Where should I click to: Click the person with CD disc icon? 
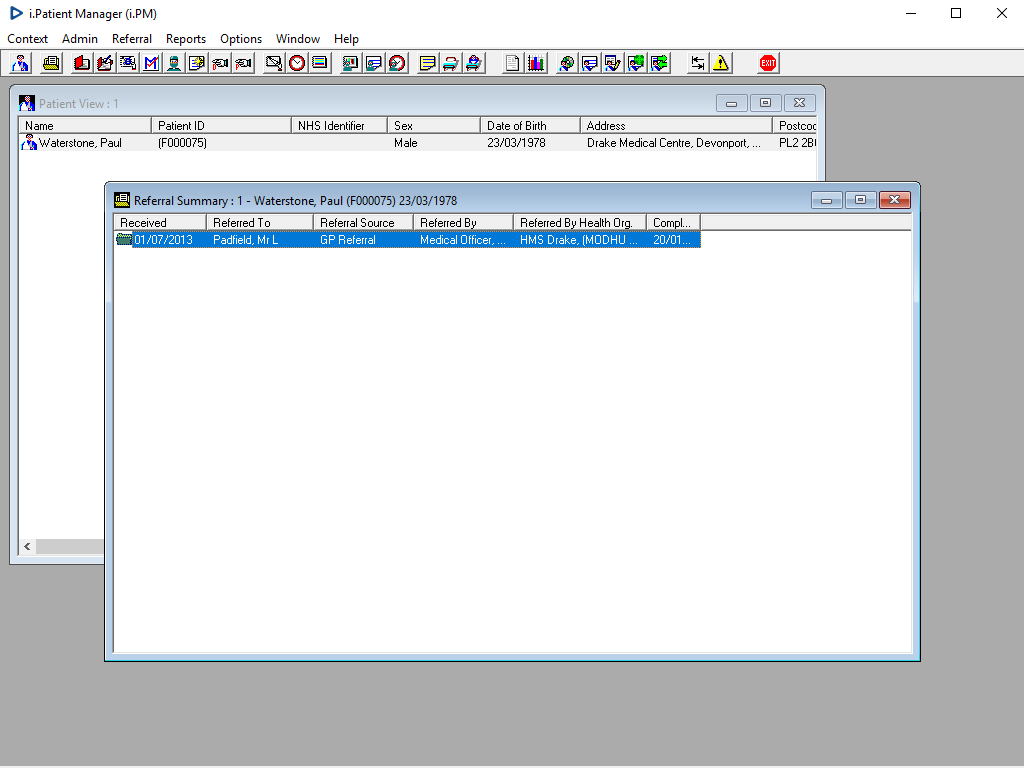(566, 63)
